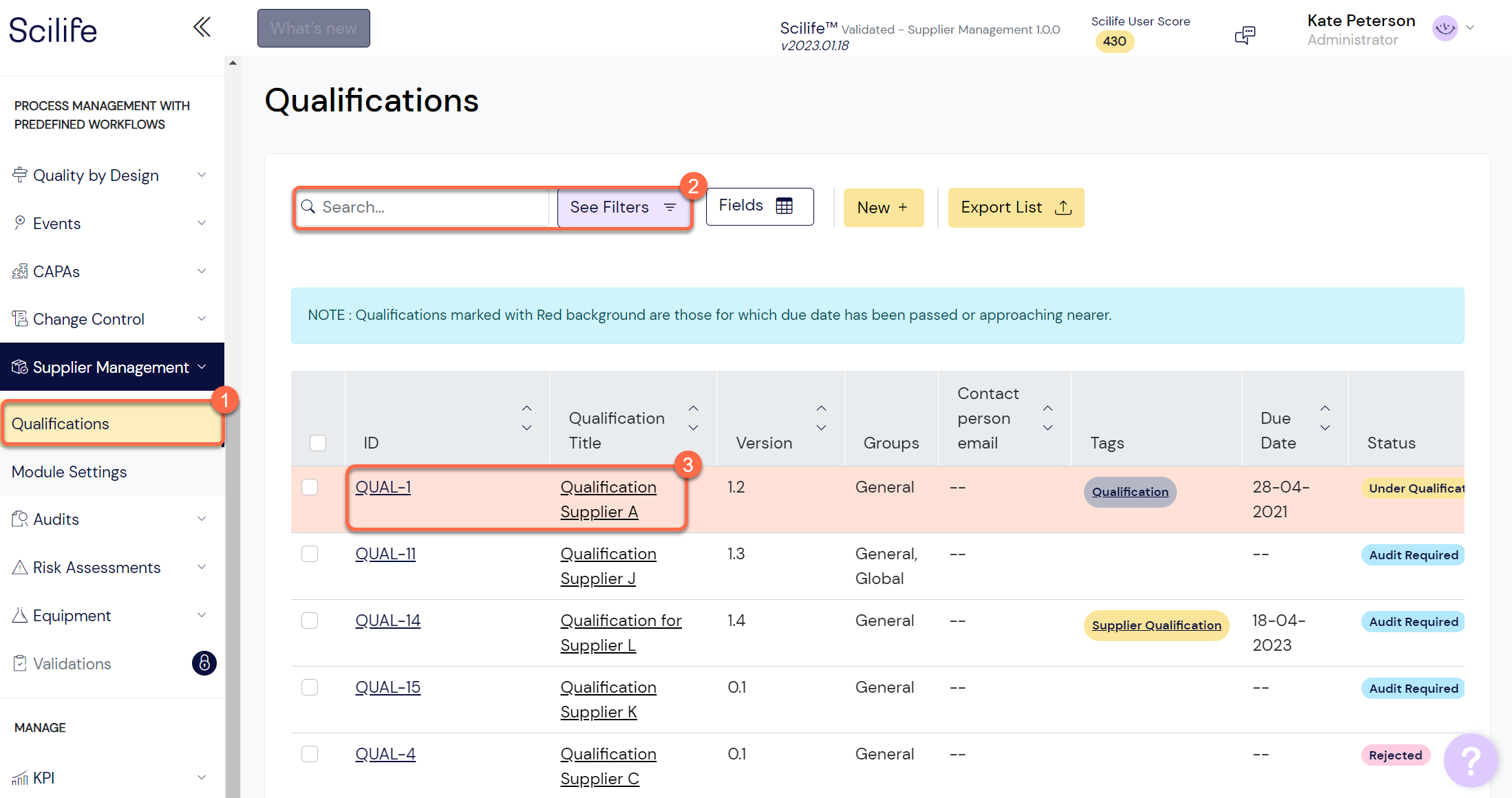Click the KPI chart icon
This screenshot has height=798, width=1512.
pos(20,777)
